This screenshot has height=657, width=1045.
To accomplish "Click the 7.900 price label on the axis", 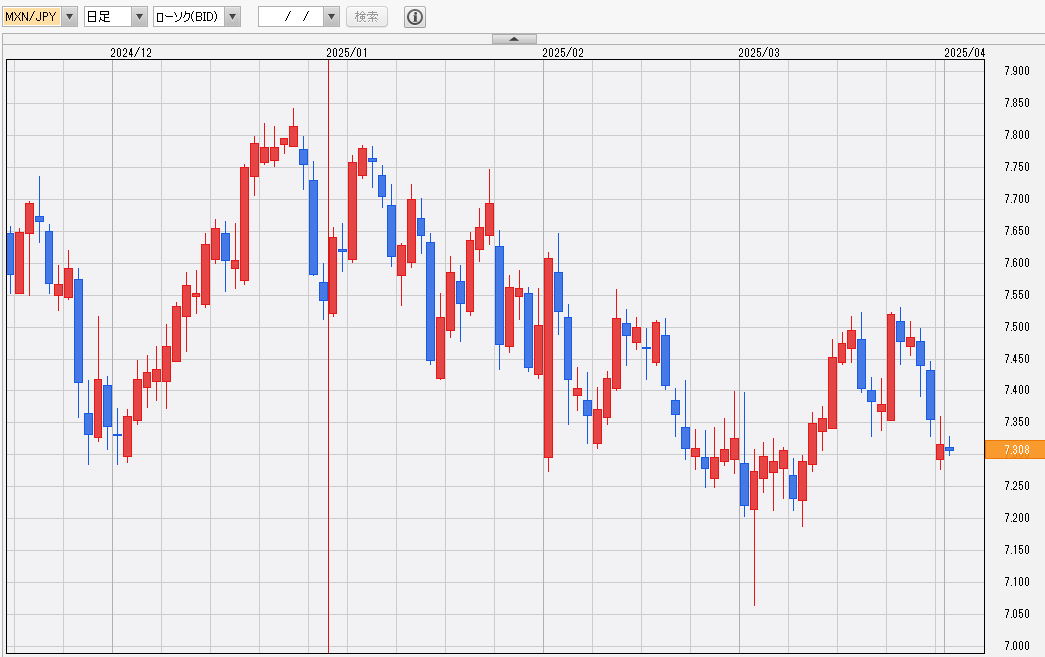I will [1017, 71].
